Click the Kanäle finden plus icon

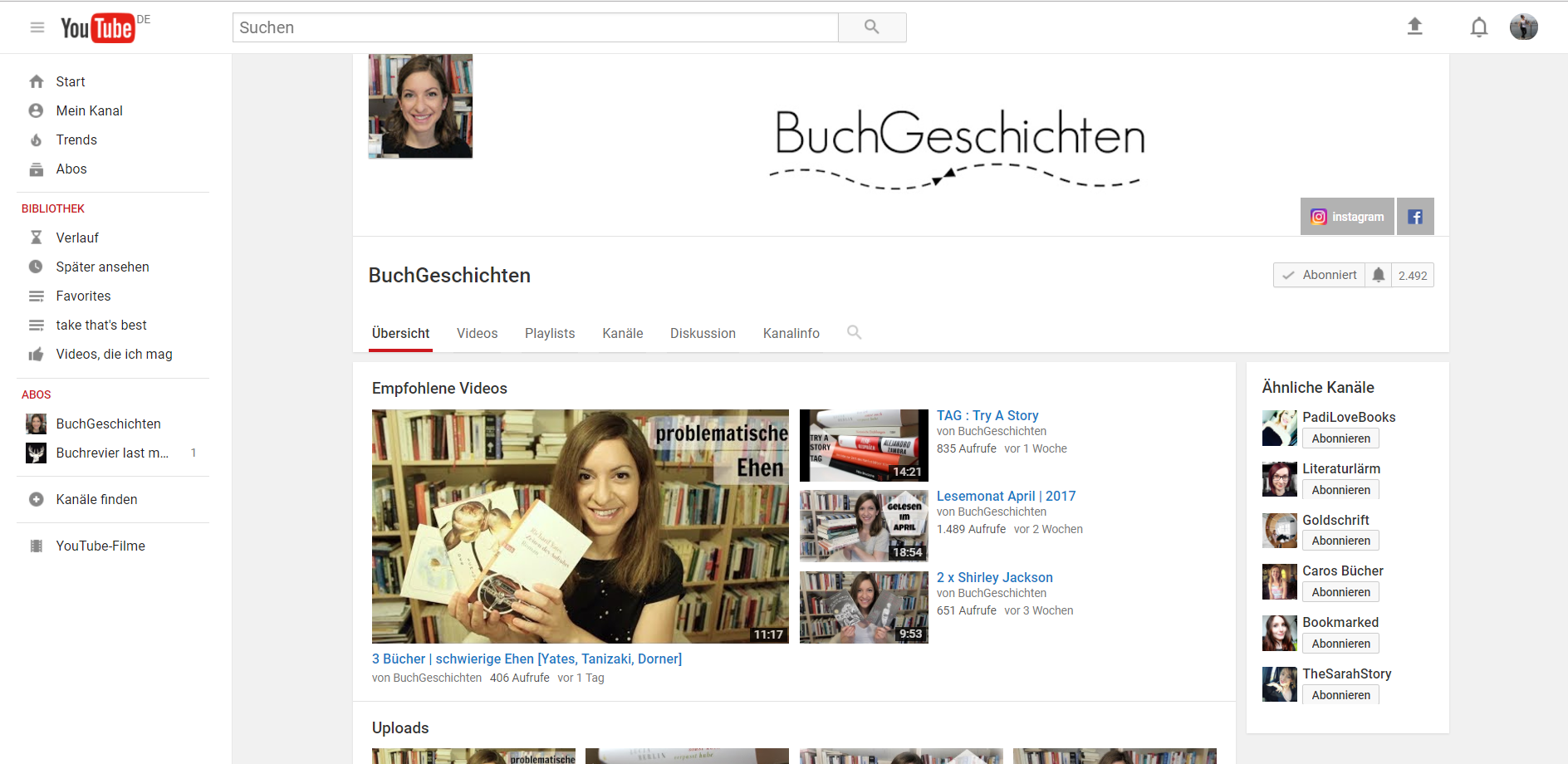37,499
